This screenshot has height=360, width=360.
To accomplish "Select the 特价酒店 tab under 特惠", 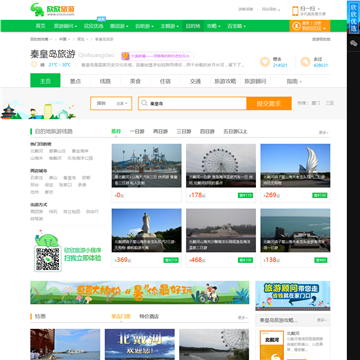I will (149, 317).
